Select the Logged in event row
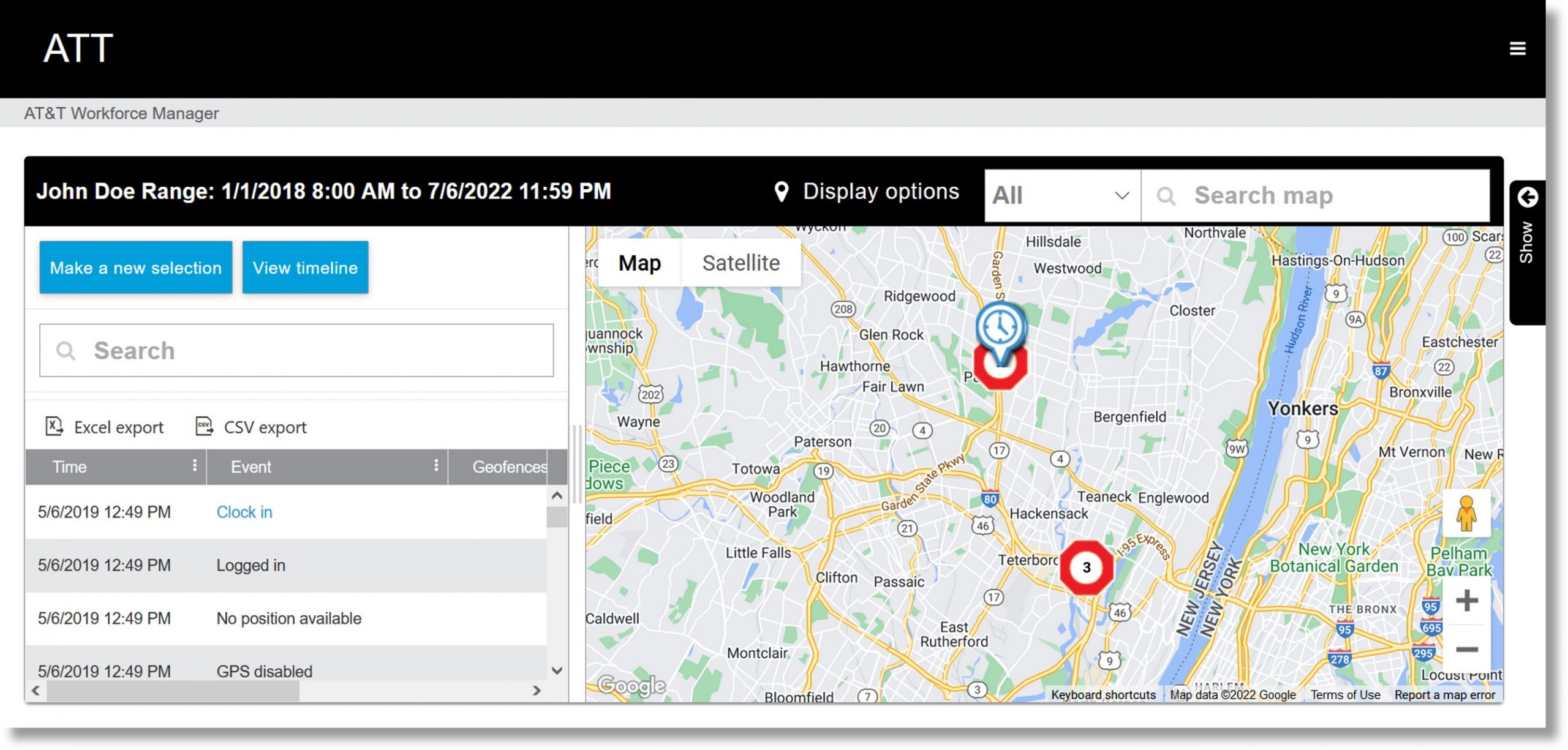The height and width of the screenshot is (750, 1568). [x=286, y=565]
